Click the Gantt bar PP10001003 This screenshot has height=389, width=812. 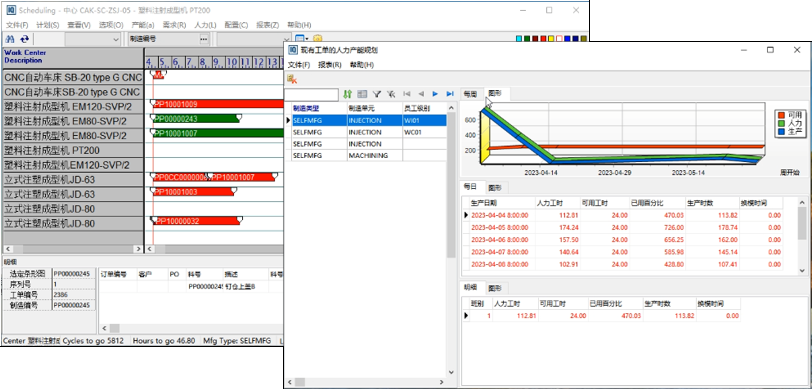(193, 192)
